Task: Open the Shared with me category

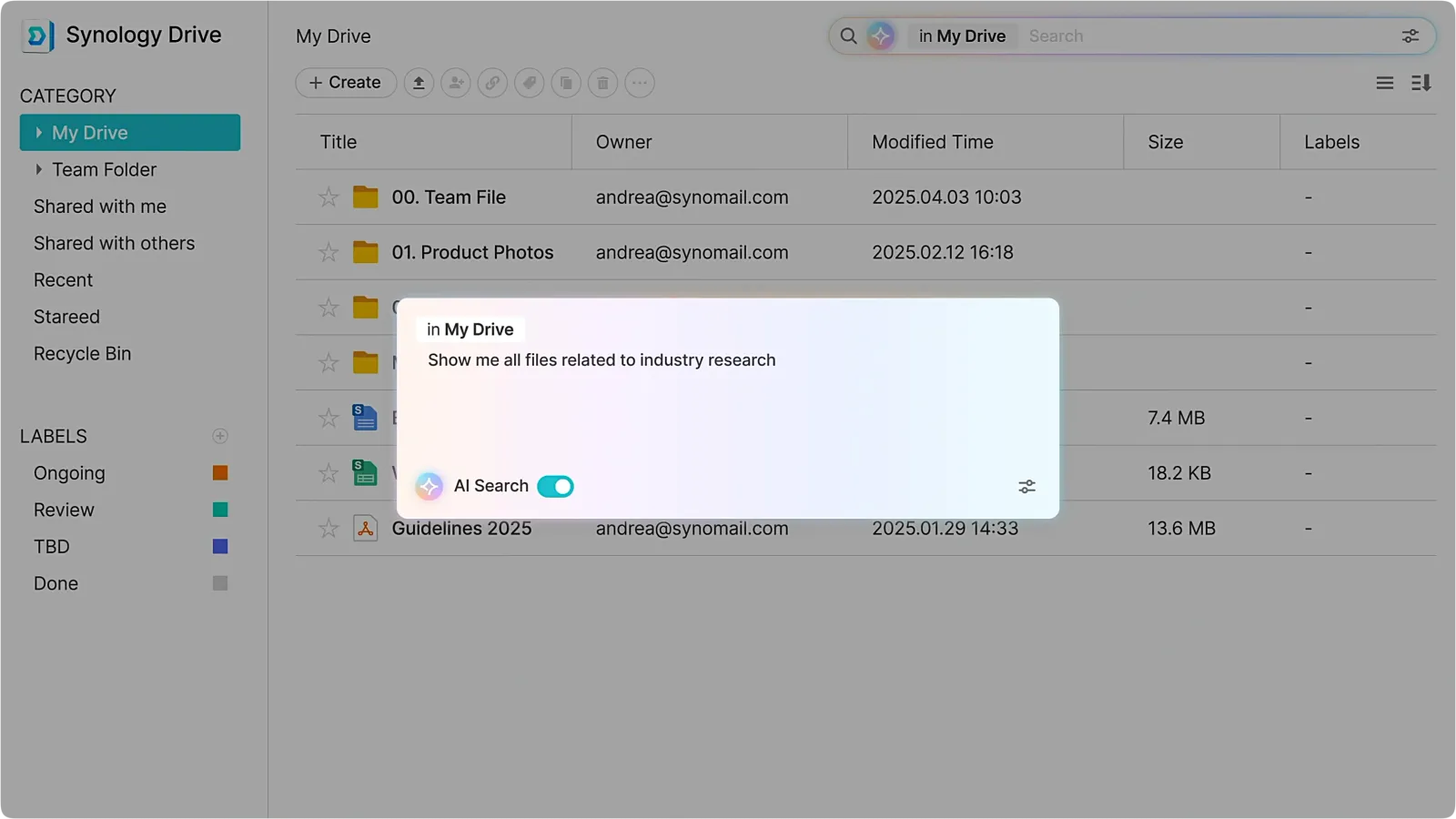Action: 100,207
